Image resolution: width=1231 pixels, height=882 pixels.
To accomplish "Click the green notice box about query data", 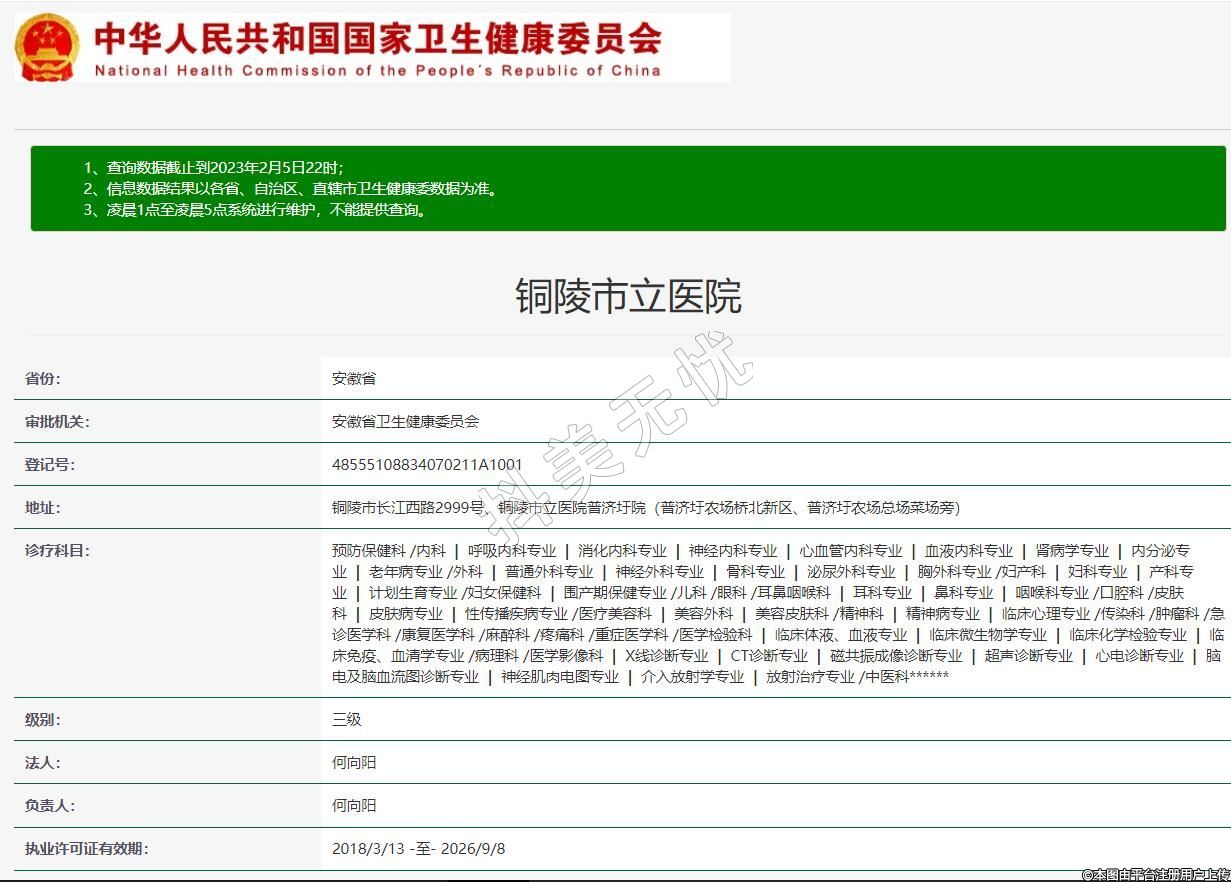I will pos(628,188).
